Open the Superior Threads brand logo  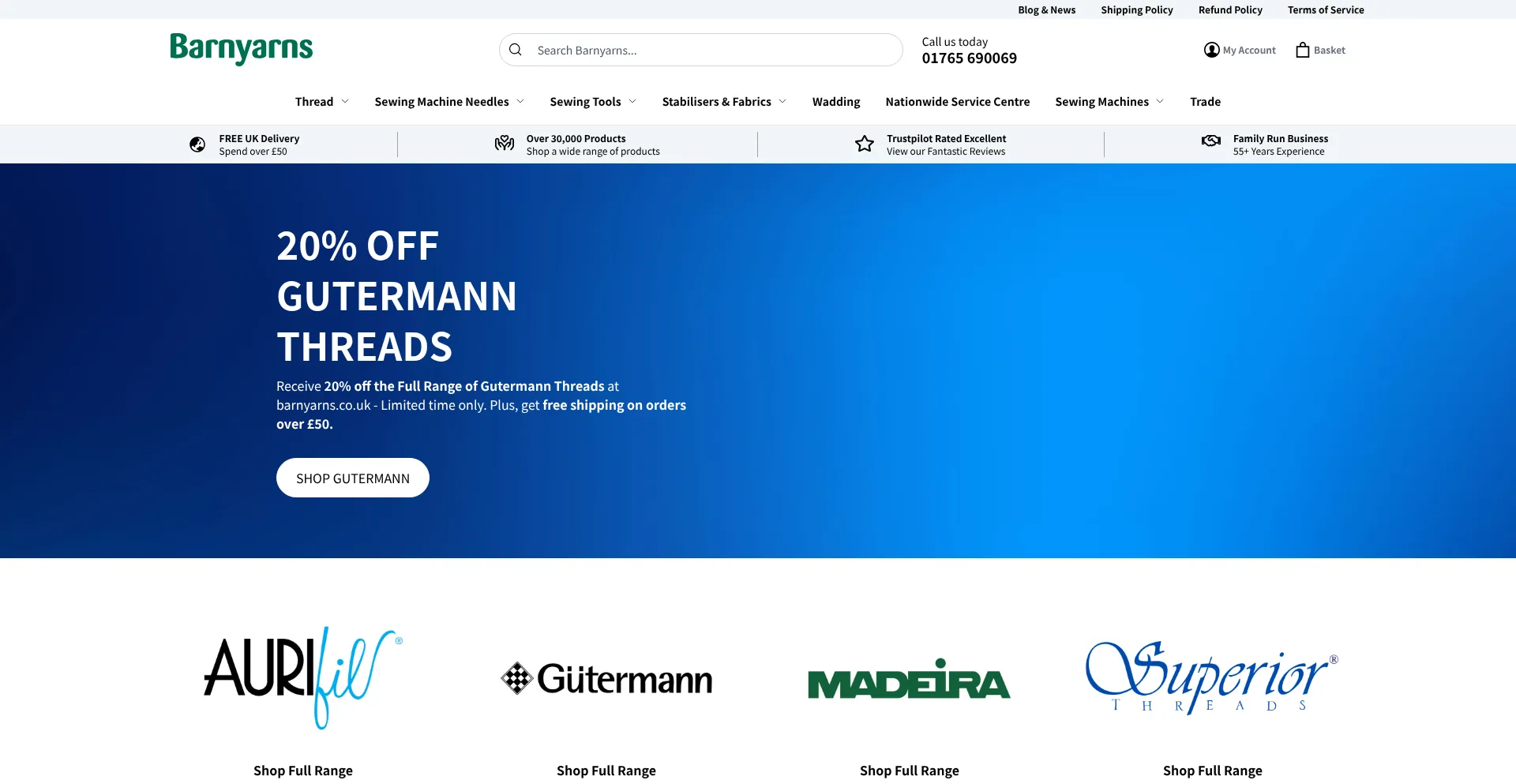coord(1212,678)
